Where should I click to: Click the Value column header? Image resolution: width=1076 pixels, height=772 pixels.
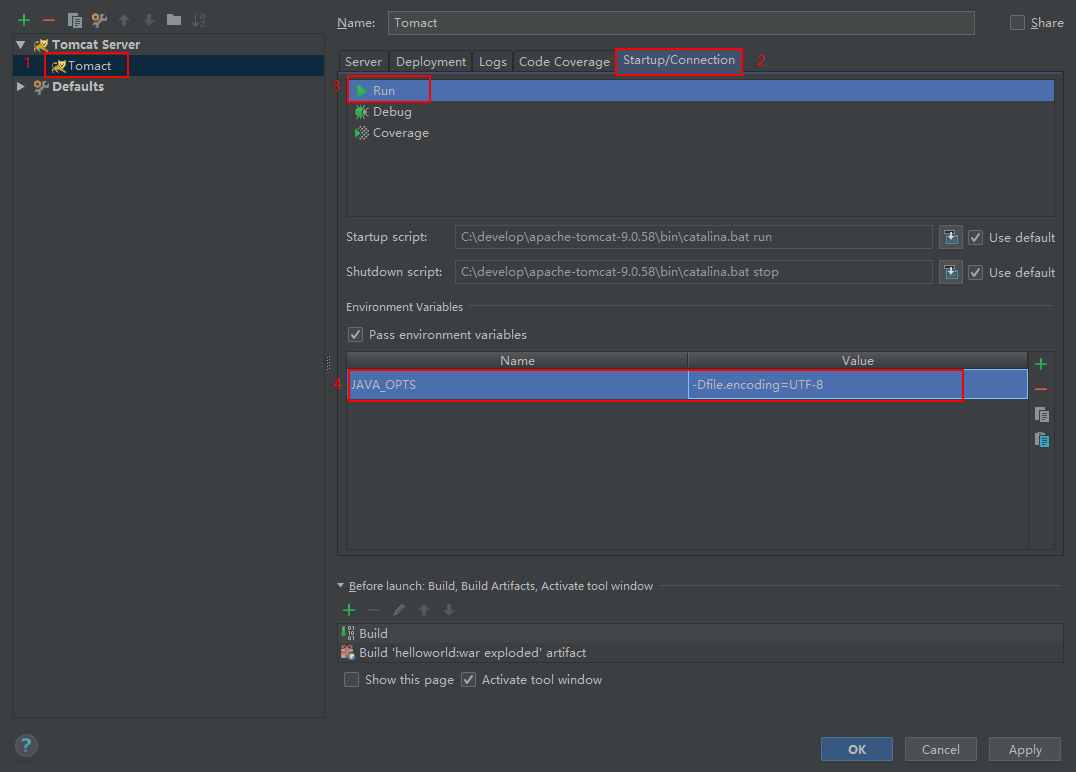click(858, 361)
